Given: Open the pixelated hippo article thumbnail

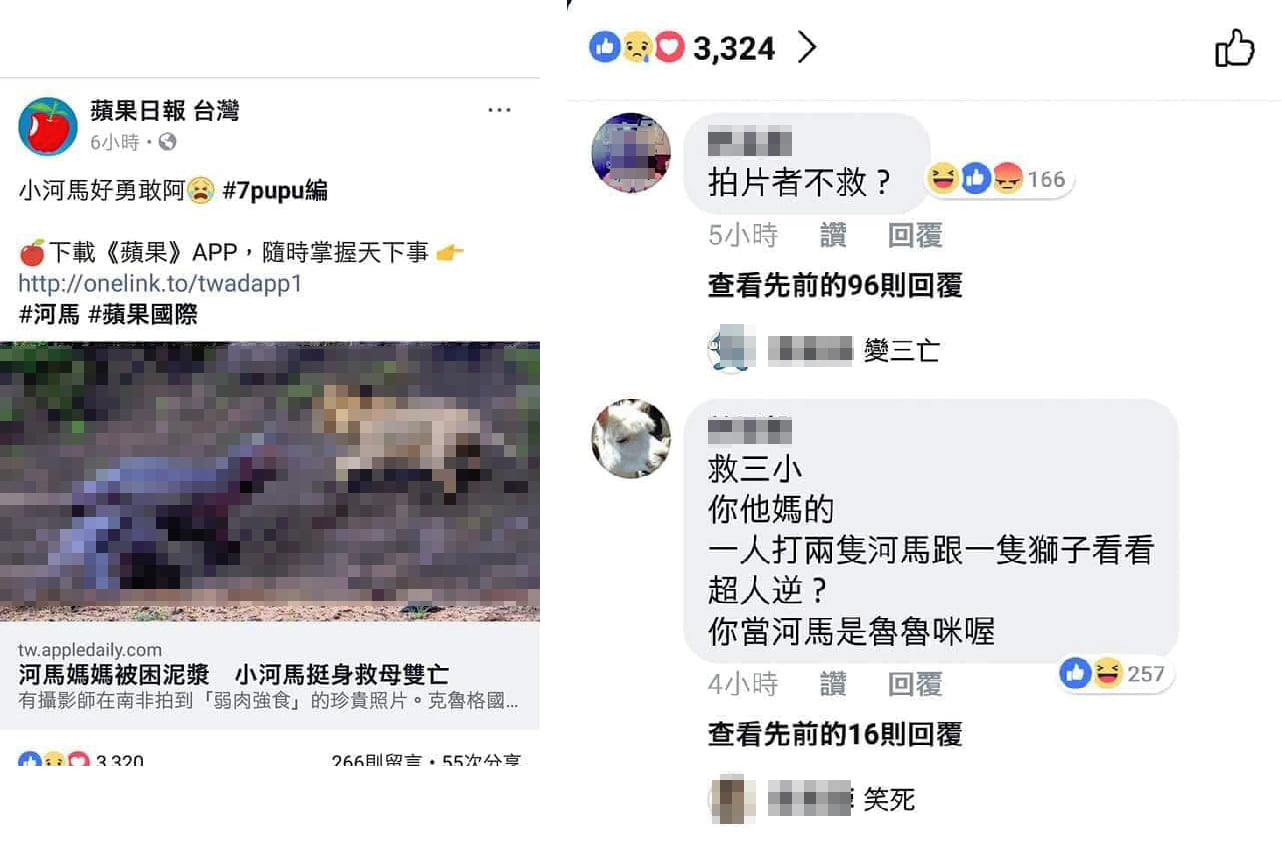Looking at the screenshot, I should 270,482.
